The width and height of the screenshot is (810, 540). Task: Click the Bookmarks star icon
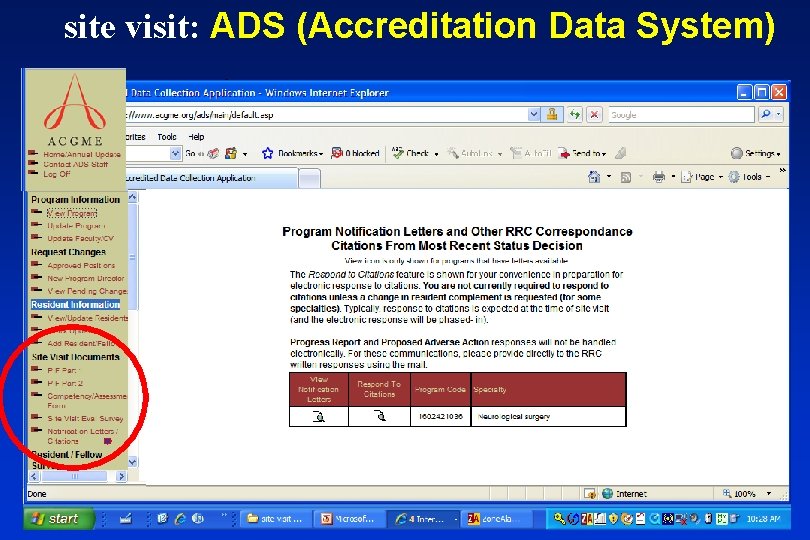(267, 153)
